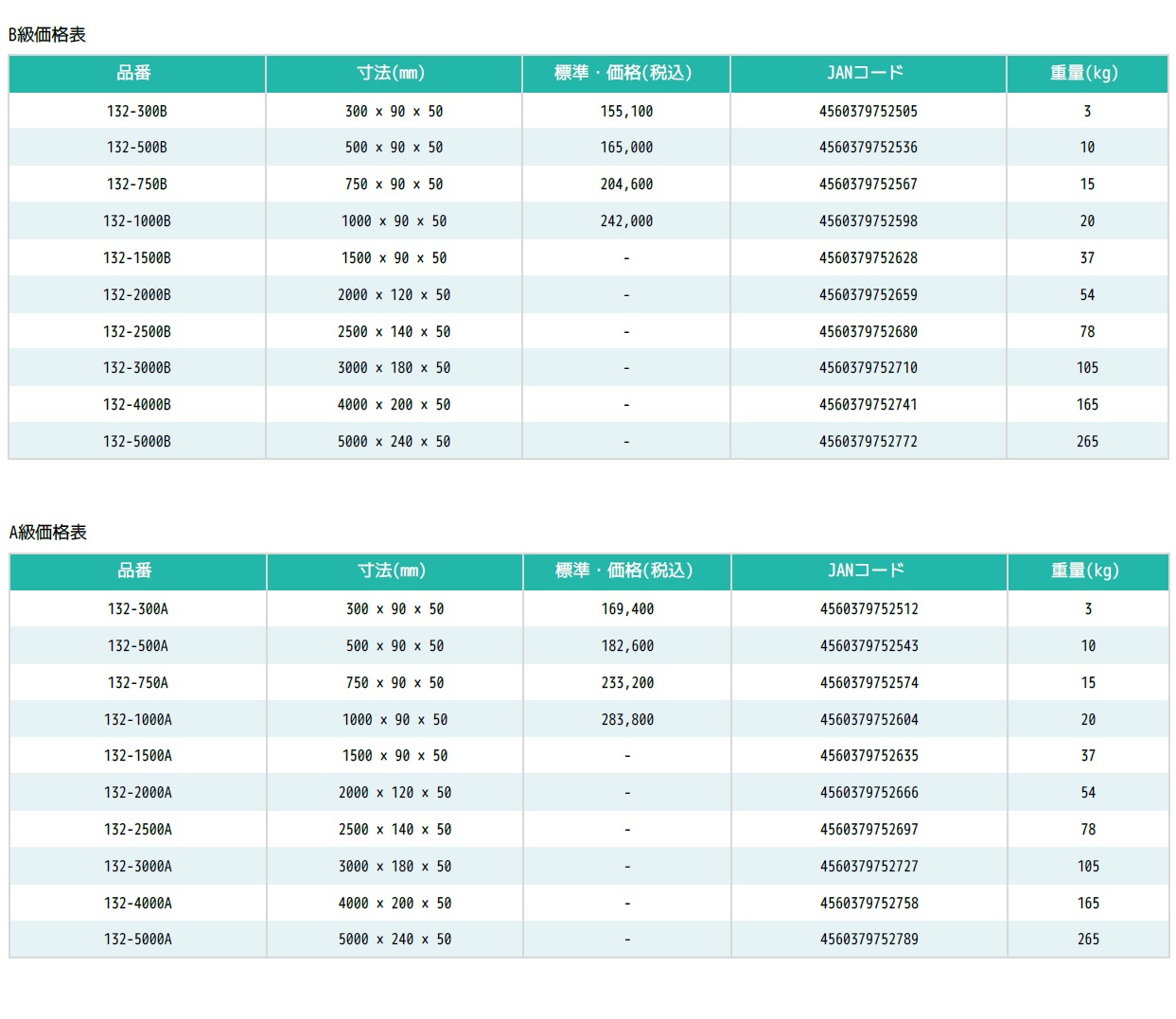The height and width of the screenshot is (1019, 1176).
Task: Click JAN code 4560379752789
Action: click(x=869, y=940)
